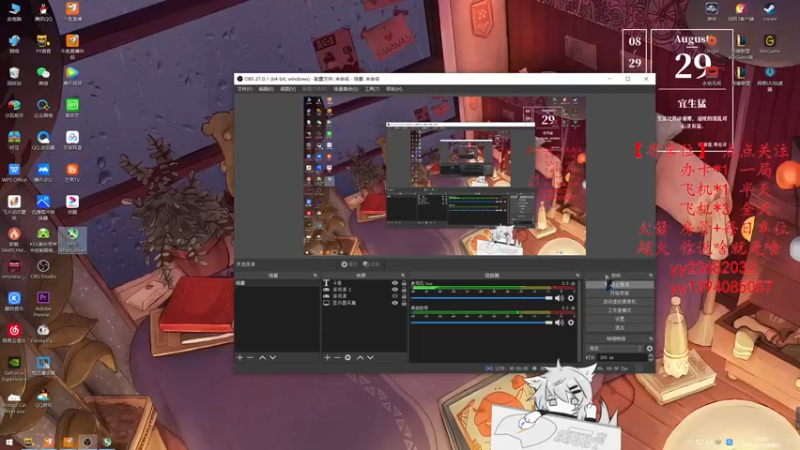Open MSI Afterburner desktop shortcut
800x450 pixels.
coord(72,240)
